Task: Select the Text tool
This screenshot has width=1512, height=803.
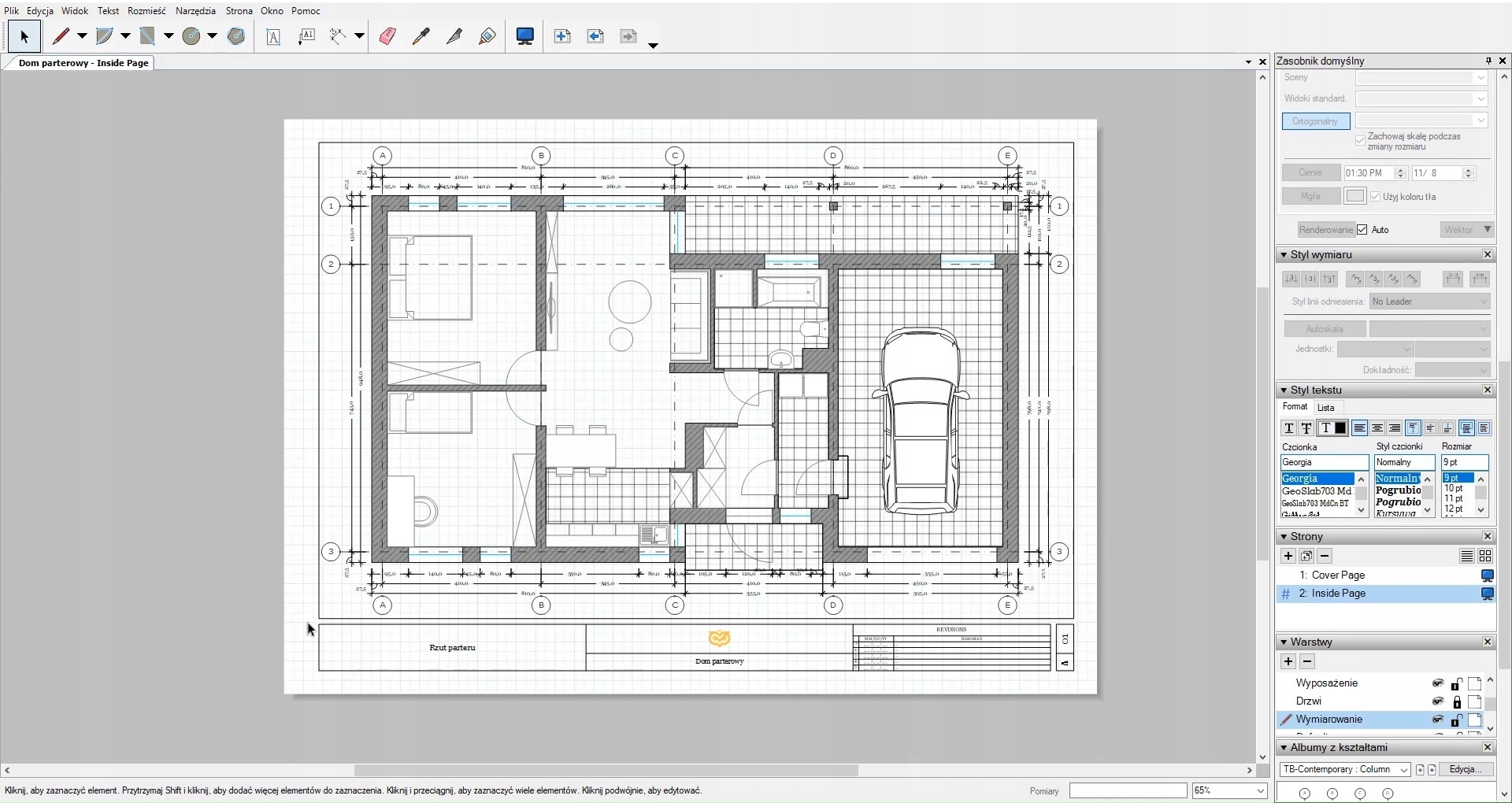Action: pyautogui.click(x=273, y=37)
